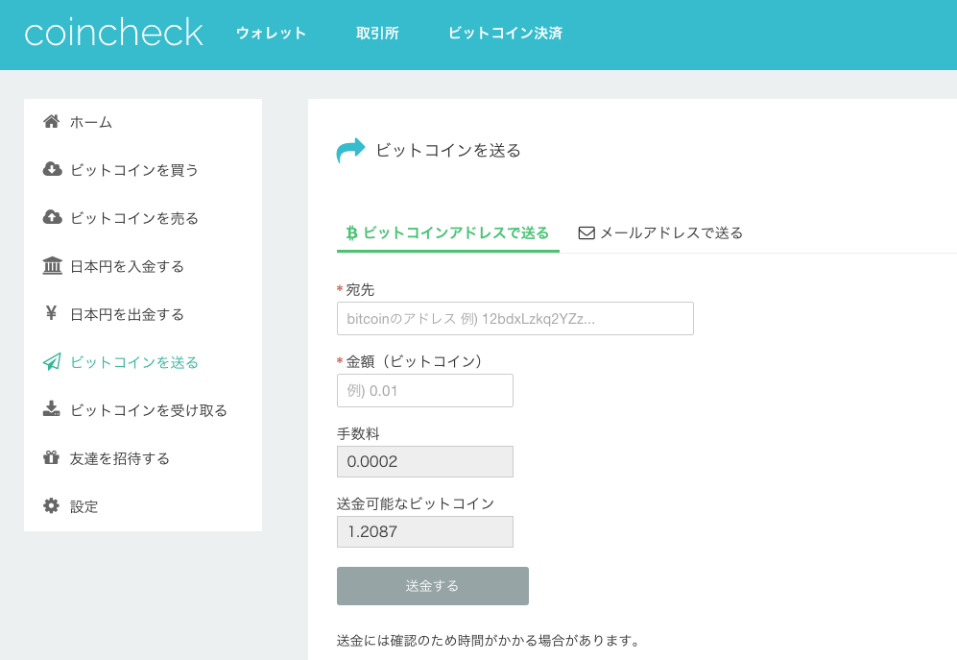Screen dimensions: 957x660
Task: Click the gray 送金する button
Action: click(x=433, y=586)
